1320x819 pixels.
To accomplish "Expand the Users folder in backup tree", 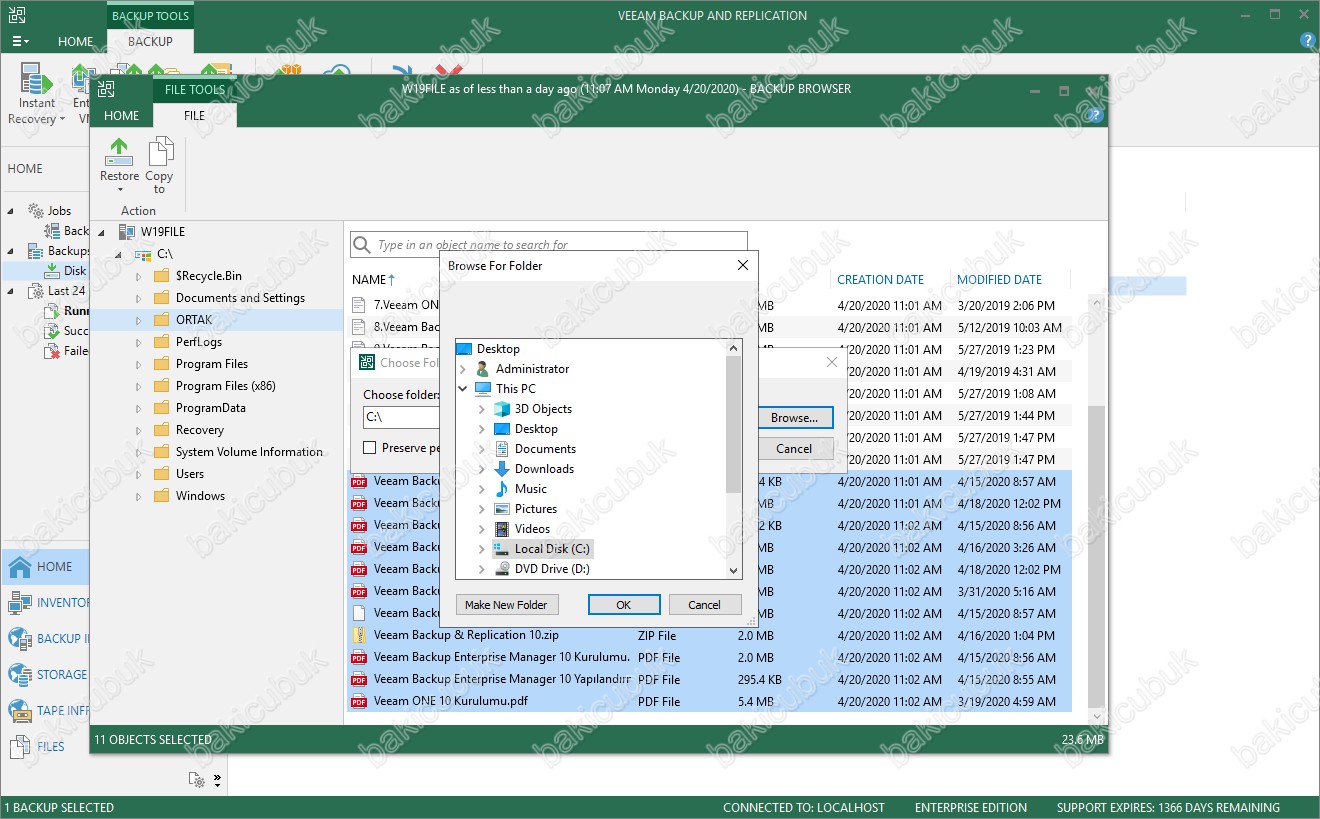I will click(139, 475).
